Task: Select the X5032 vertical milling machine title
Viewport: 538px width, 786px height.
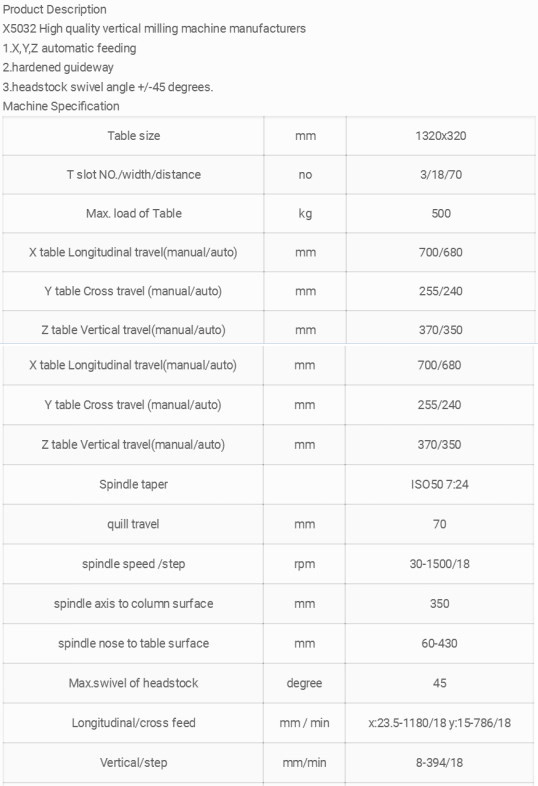Action: [154, 29]
